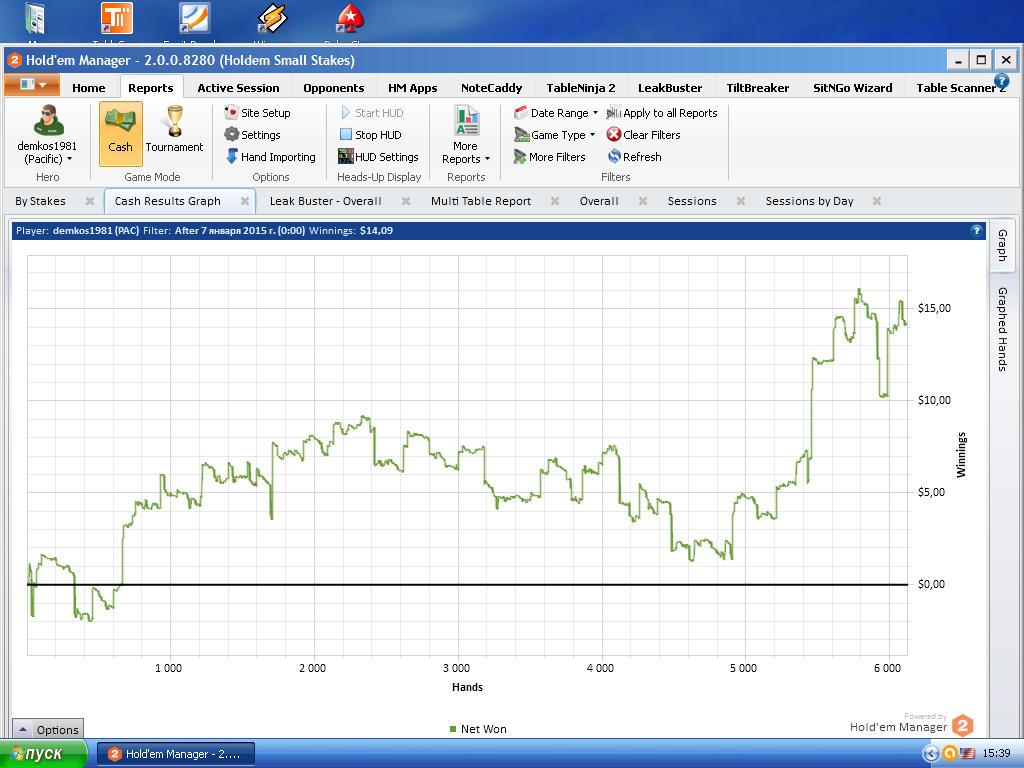Expand the Options panel at bottom left
Viewport: 1024px width, 768px height.
[48, 729]
